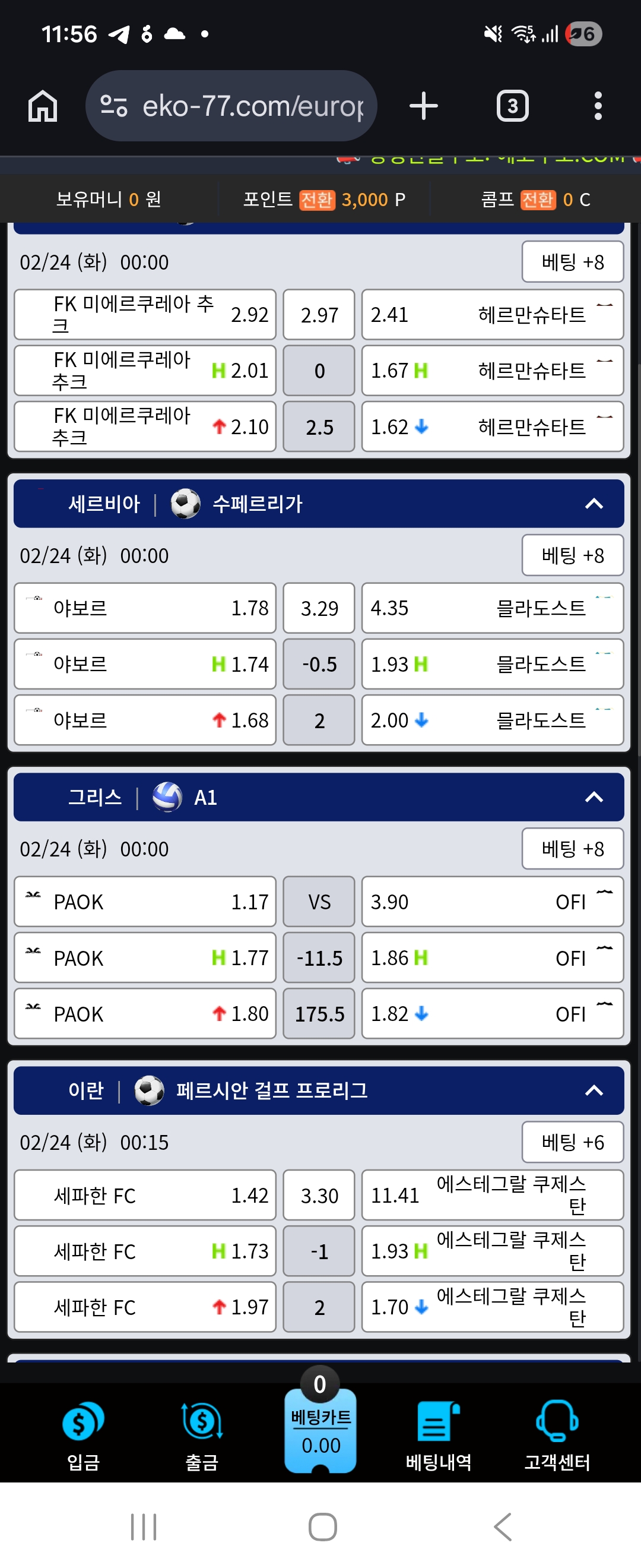641x1568 pixels.
Task: Click the 콤프 전환 button
Action: (538, 200)
